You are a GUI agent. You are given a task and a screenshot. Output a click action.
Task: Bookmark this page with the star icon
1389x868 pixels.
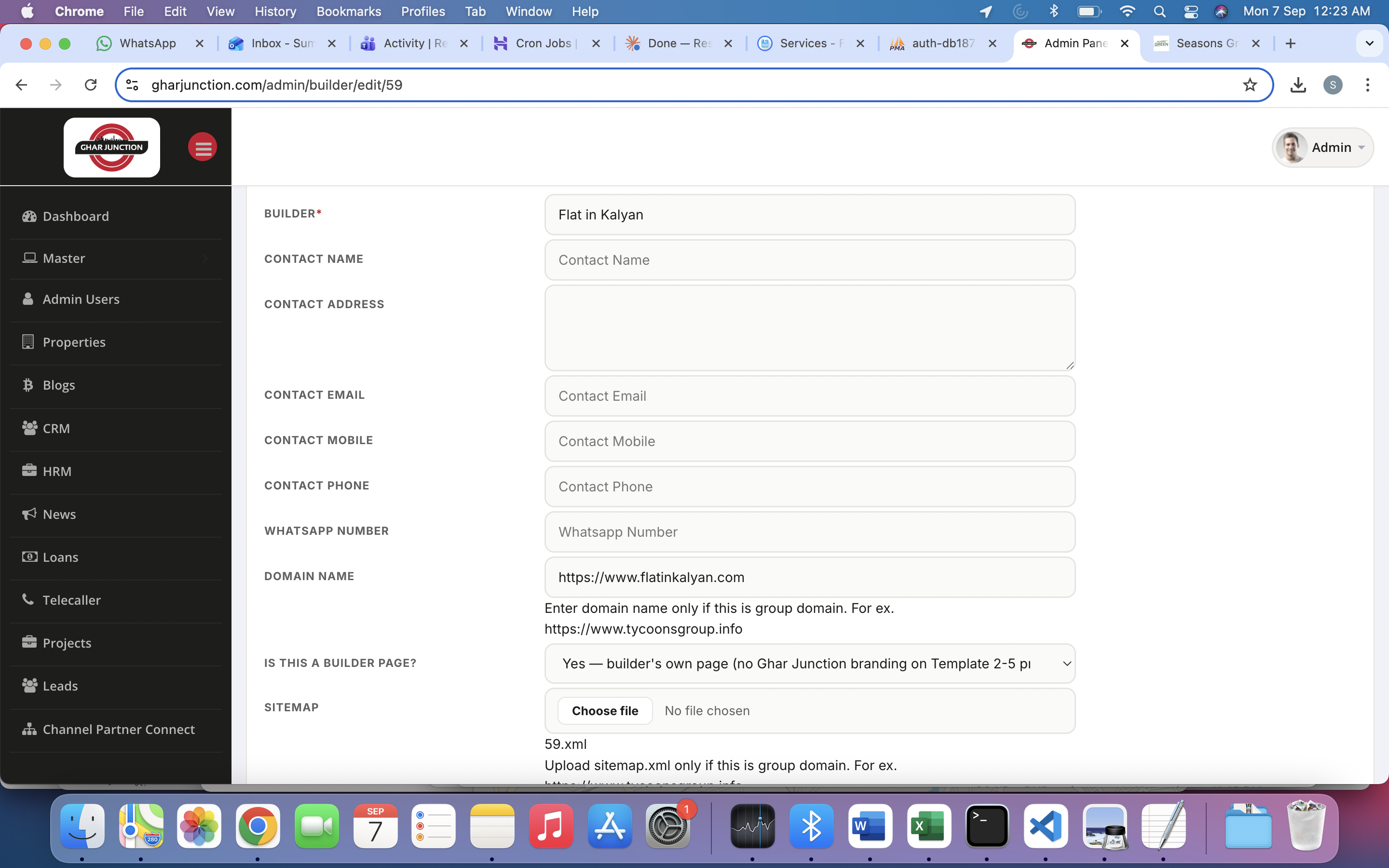[x=1250, y=85]
